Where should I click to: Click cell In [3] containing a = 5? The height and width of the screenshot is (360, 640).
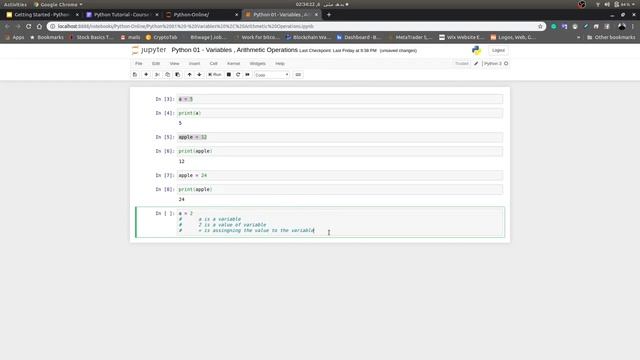pos(340,99)
